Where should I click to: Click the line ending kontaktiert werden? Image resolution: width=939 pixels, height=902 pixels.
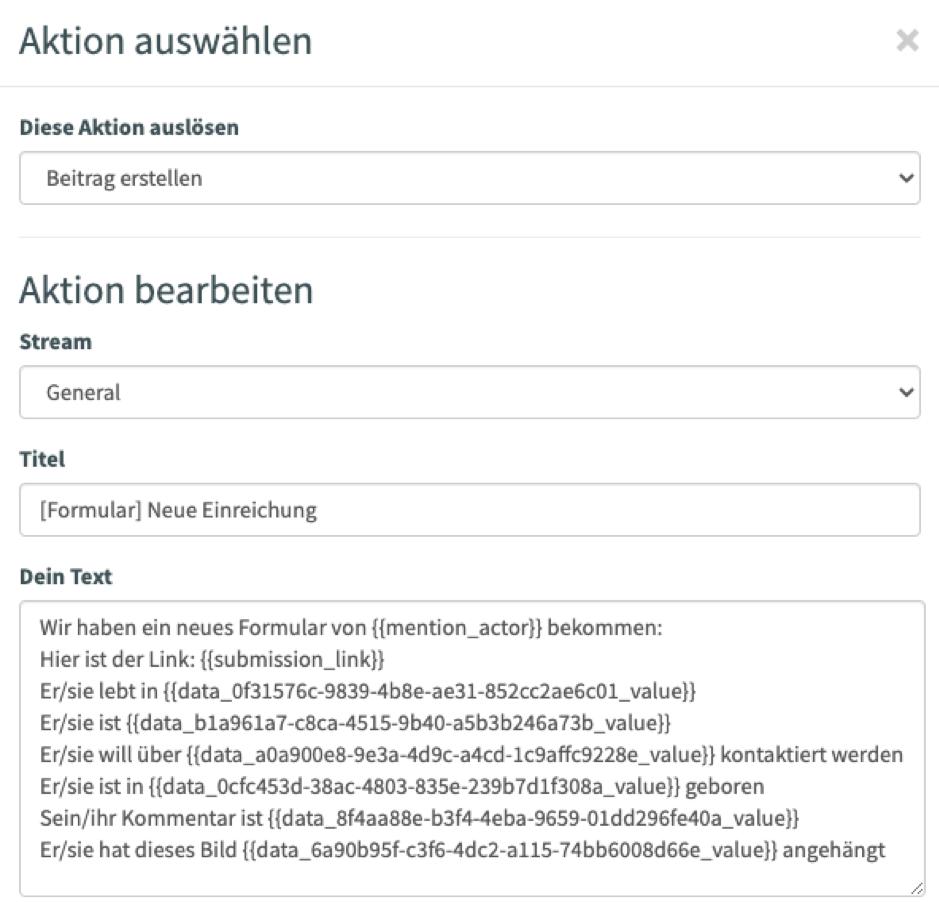coord(471,755)
